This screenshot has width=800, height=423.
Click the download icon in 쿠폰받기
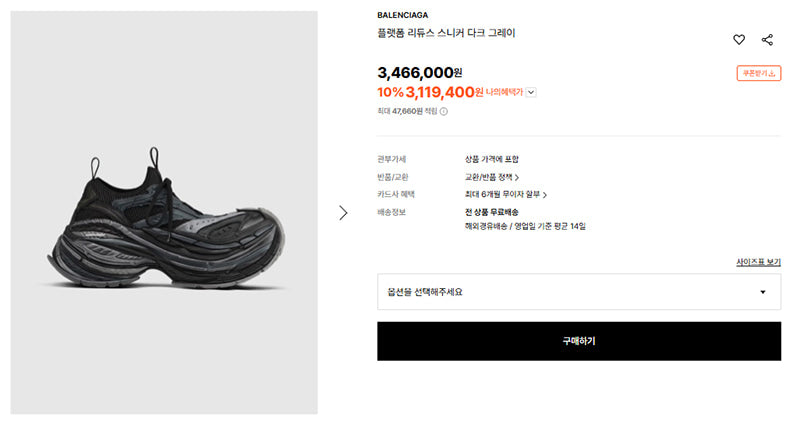coord(772,73)
